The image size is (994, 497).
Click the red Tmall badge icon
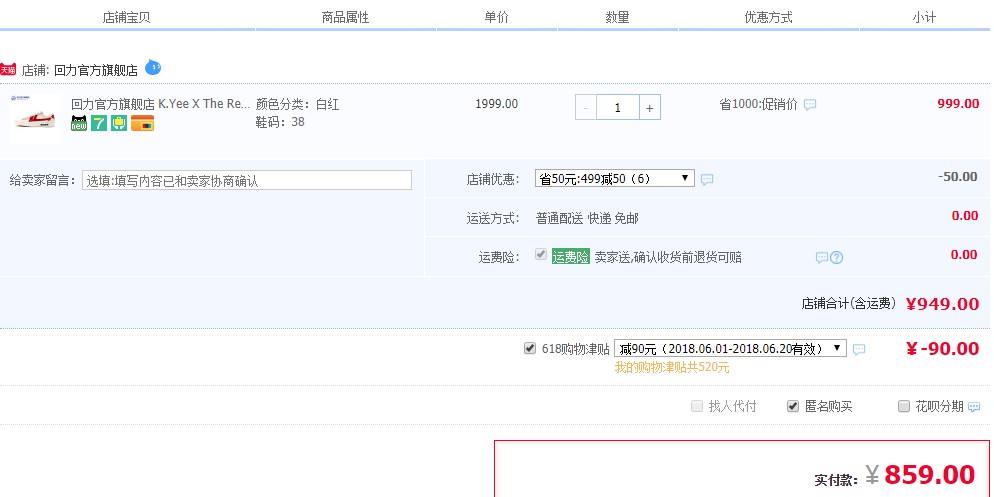coord(8,70)
